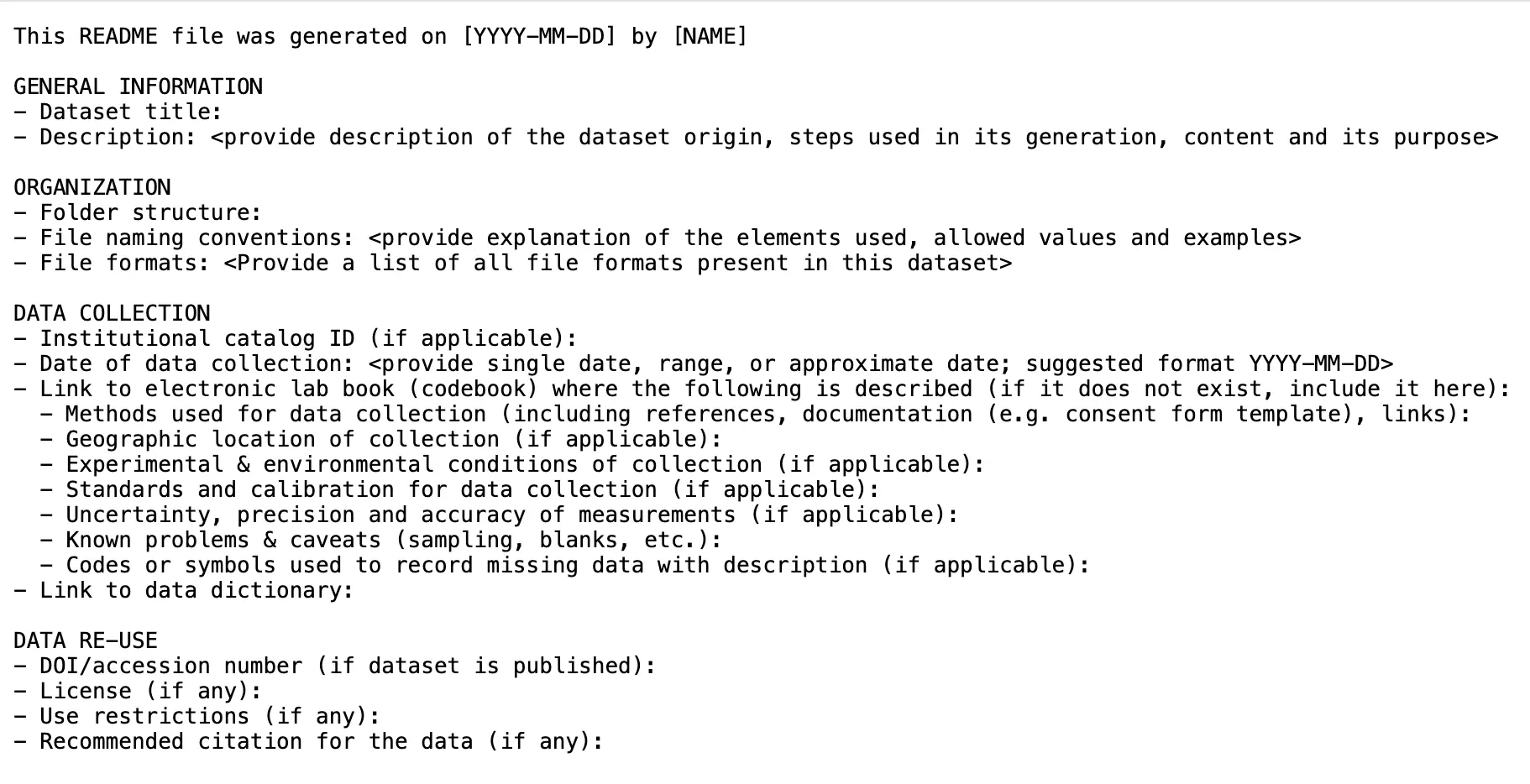The height and width of the screenshot is (784, 1530).
Task: Click the GENERAL INFORMATION heading
Action: coord(138,87)
